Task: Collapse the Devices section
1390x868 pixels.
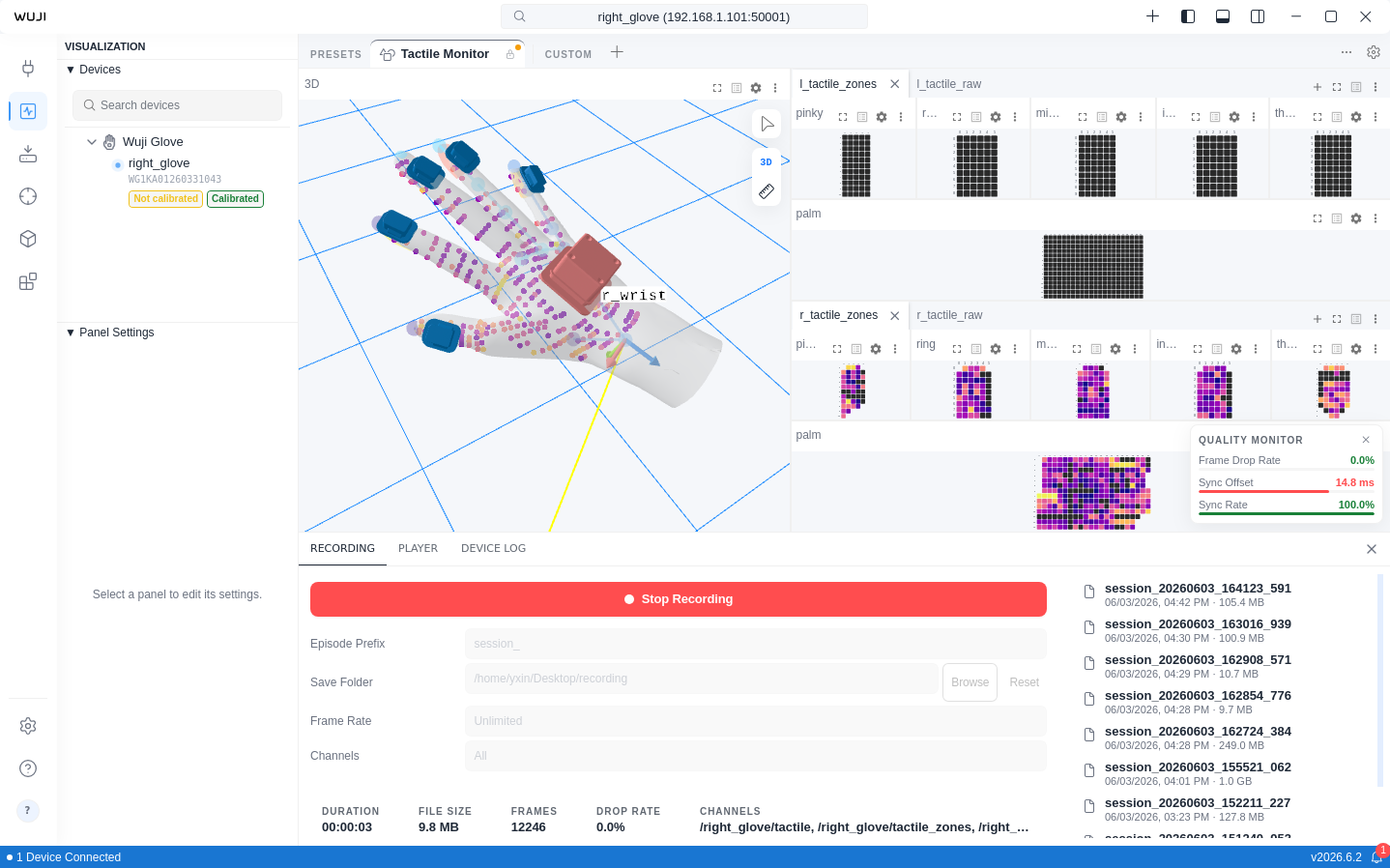Action: point(71,70)
